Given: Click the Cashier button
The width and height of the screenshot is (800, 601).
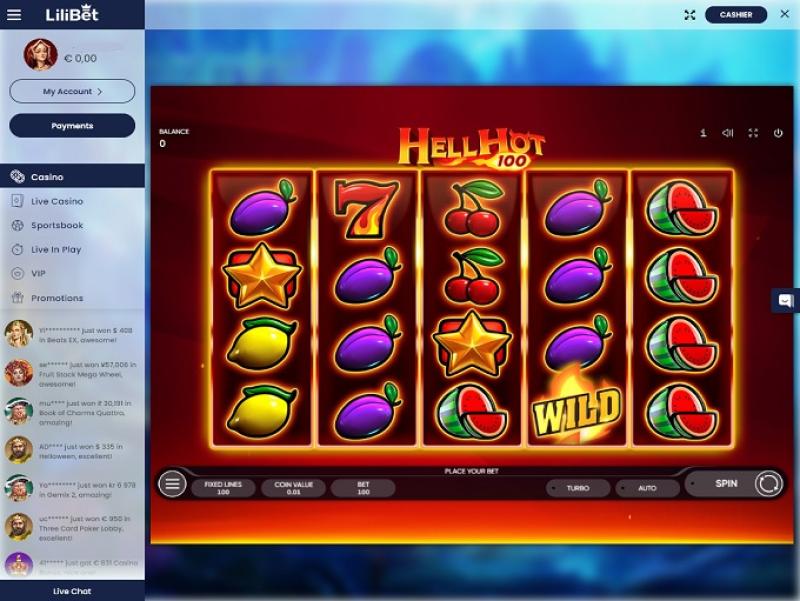Looking at the screenshot, I should pyautogui.click(x=736, y=15).
